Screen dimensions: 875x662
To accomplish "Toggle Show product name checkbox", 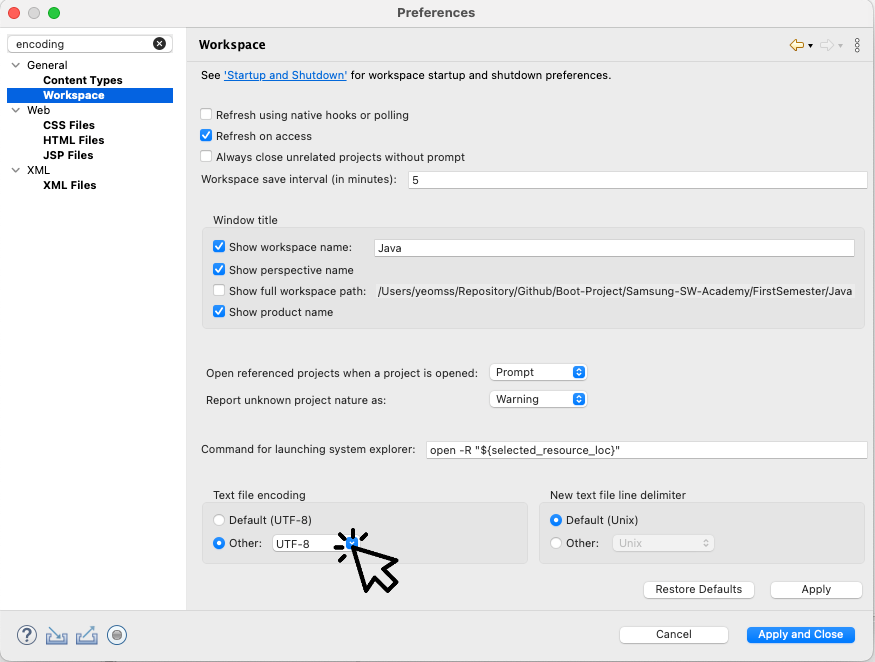I will tap(219, 311).
